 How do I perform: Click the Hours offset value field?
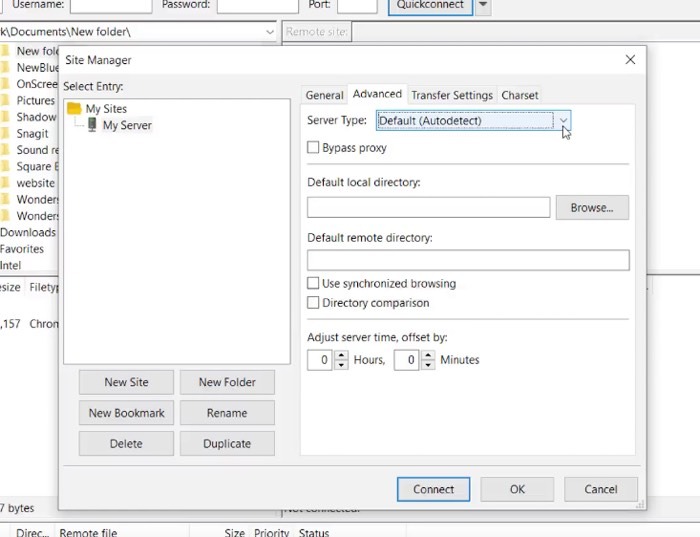coord(320,360)
